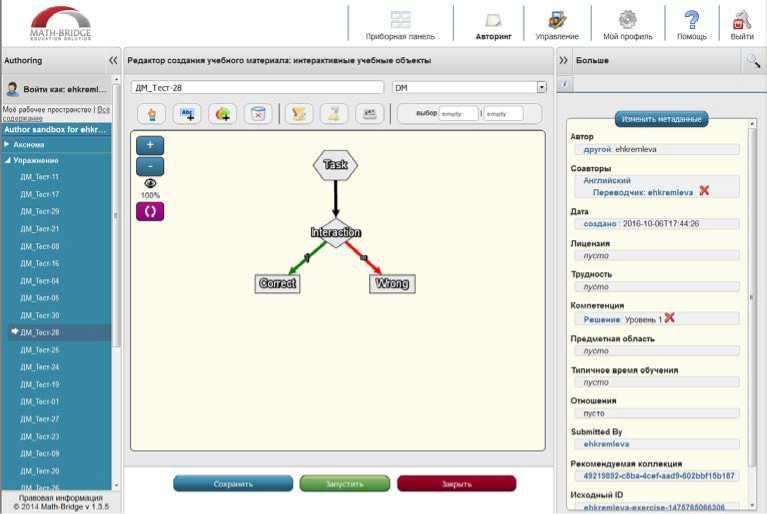The width and height of the screenshot is (767, 514).
Task: Log out with Выйти icon
Action: [742, 24]
